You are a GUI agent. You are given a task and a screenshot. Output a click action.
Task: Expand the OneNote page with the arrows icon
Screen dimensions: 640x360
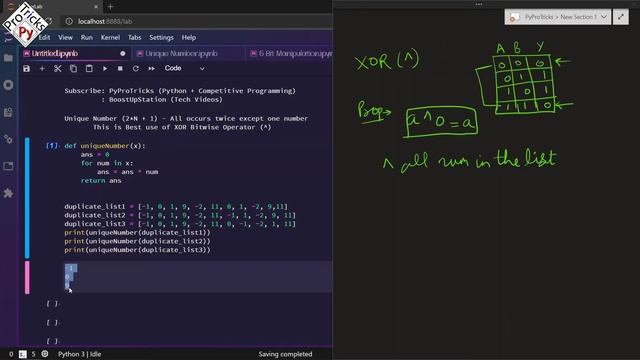[621, 17]
